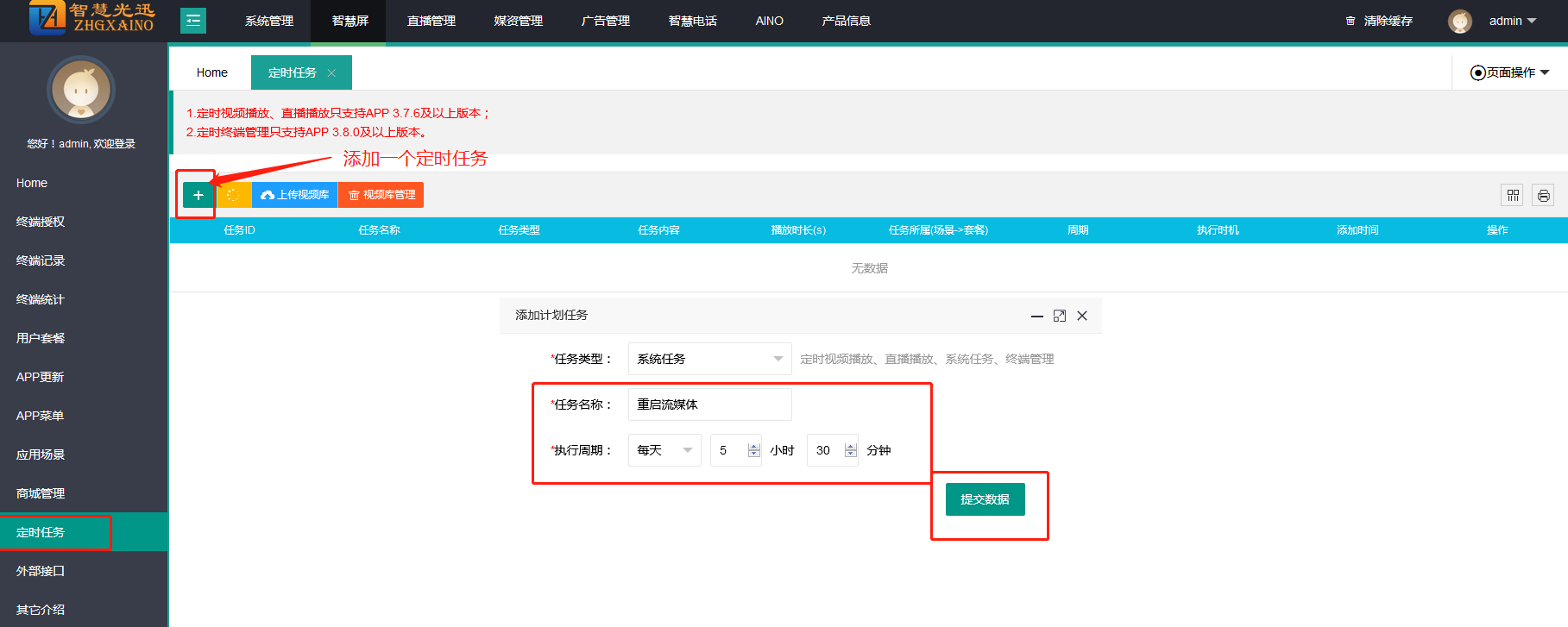This screenshot has height=627, width=1568.
Task: Adjust the minutes value stepper
Action: tap(850, 450)
